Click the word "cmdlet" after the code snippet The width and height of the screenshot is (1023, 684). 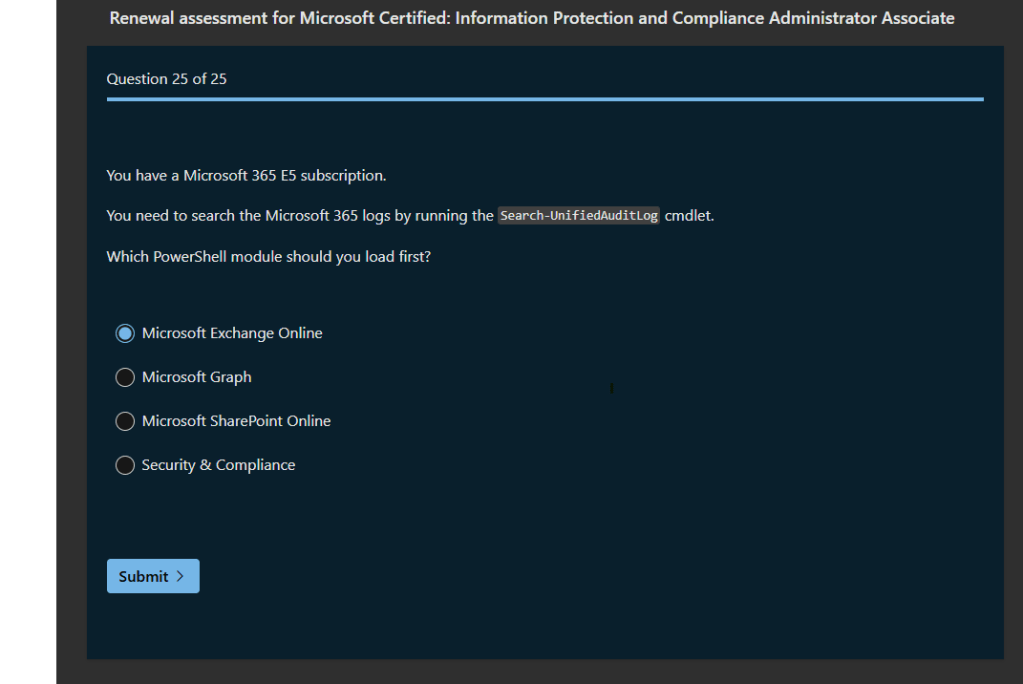tap(688, 216)
